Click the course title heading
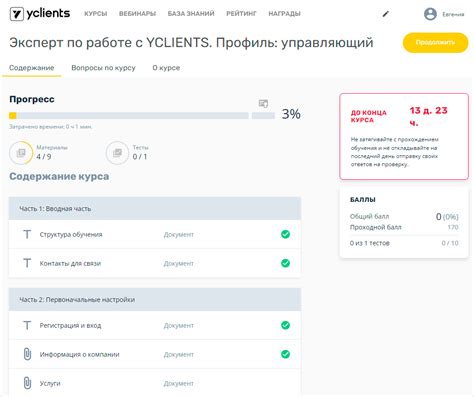 click(x=191, y=43)
